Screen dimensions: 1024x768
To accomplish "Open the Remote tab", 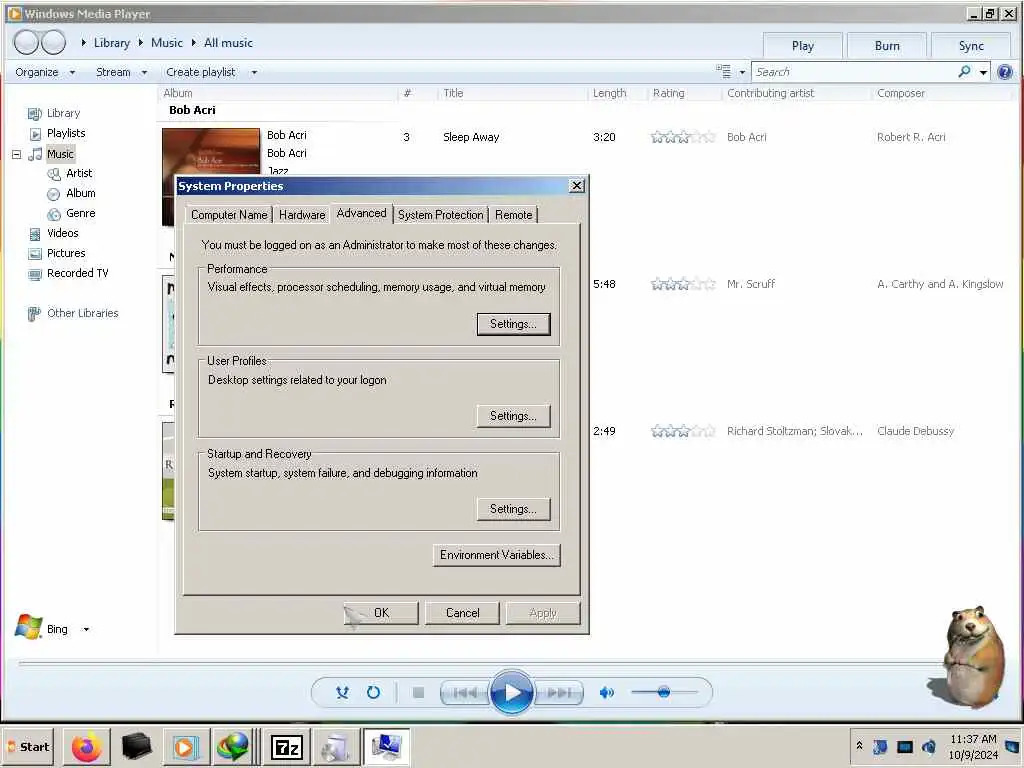I will (513, 215).
